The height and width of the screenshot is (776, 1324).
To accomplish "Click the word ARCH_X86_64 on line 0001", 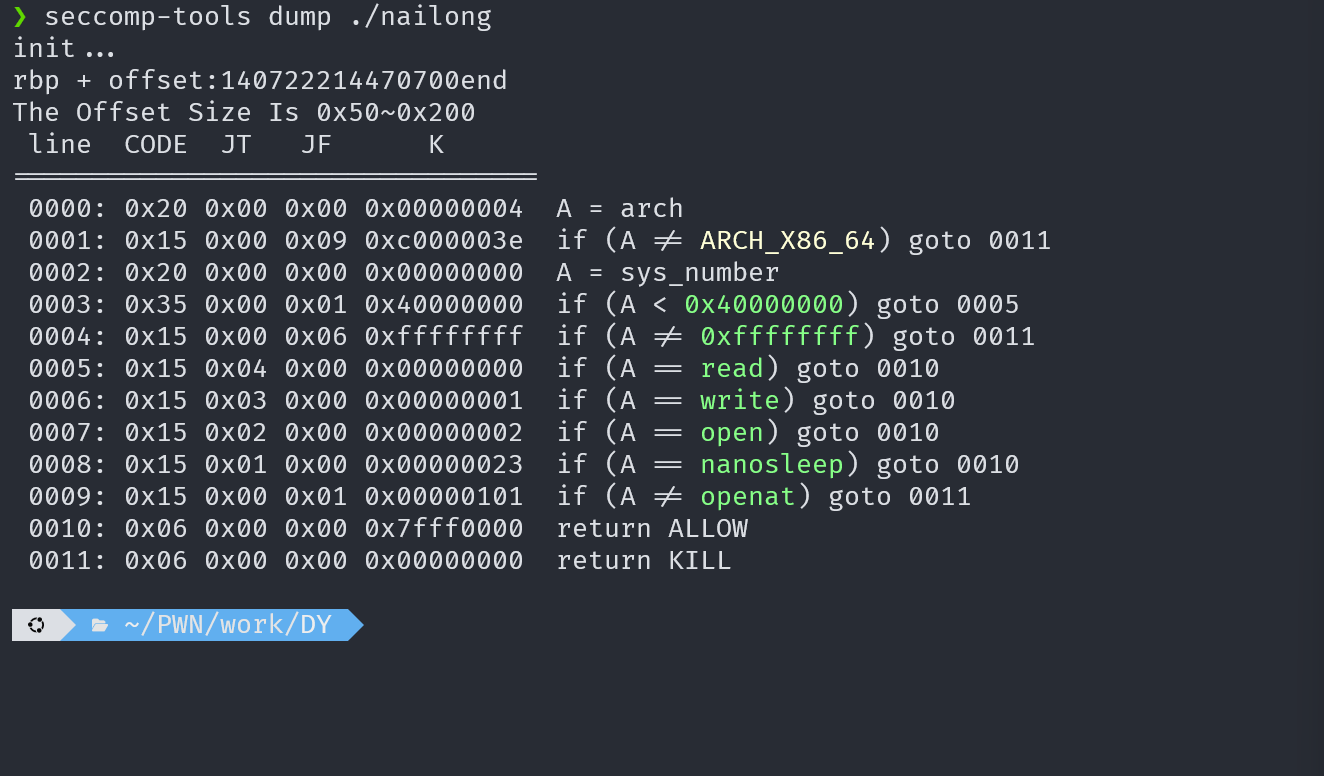I will [x=788, y=240].
